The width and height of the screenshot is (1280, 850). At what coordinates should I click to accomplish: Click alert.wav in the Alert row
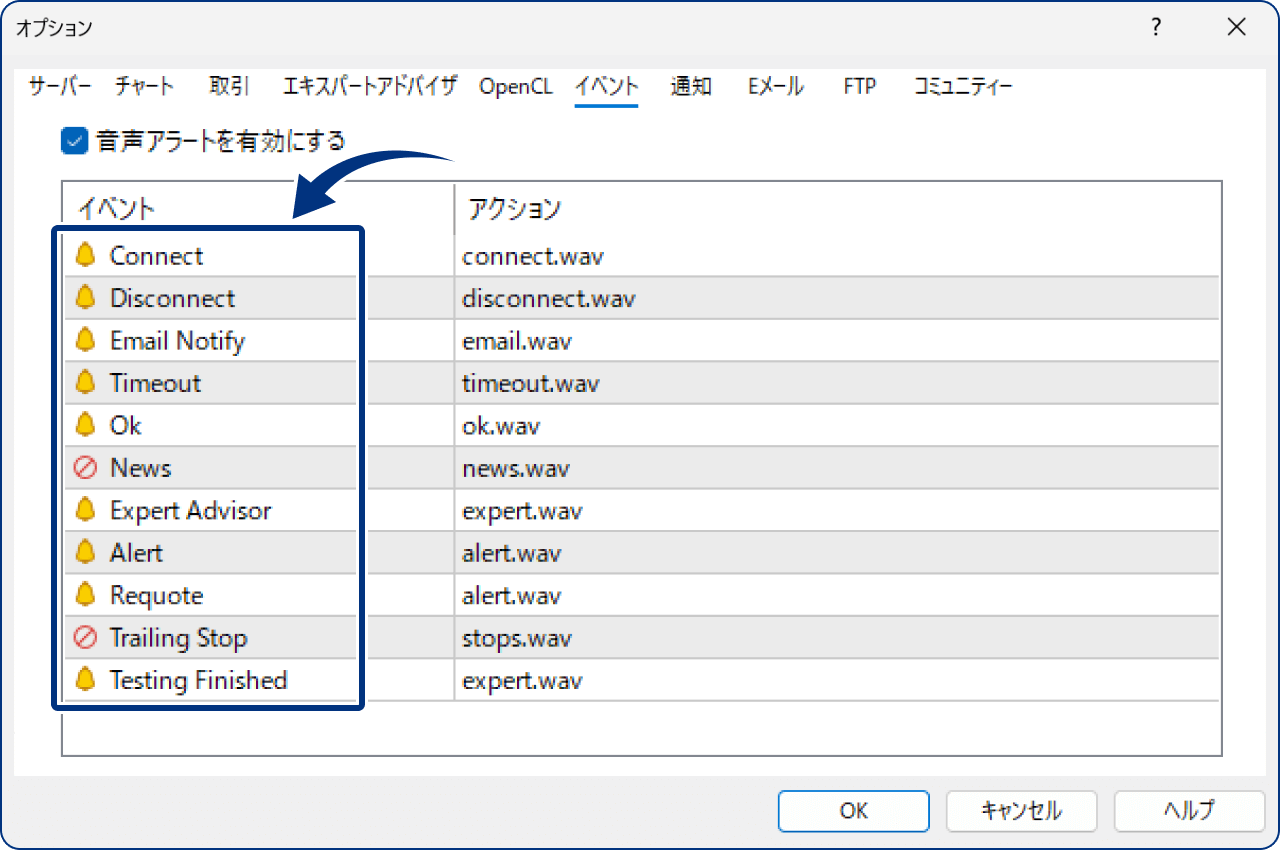pos(838,553)
